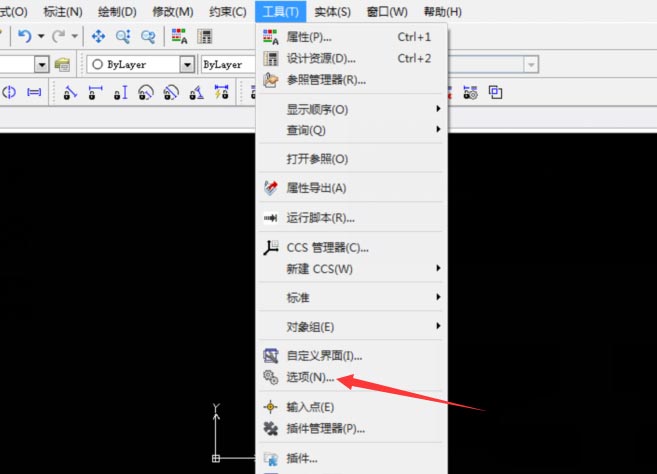657x474 pixels.
Task: Expand the 查询(Q) submenu
Action: point(352,130)
